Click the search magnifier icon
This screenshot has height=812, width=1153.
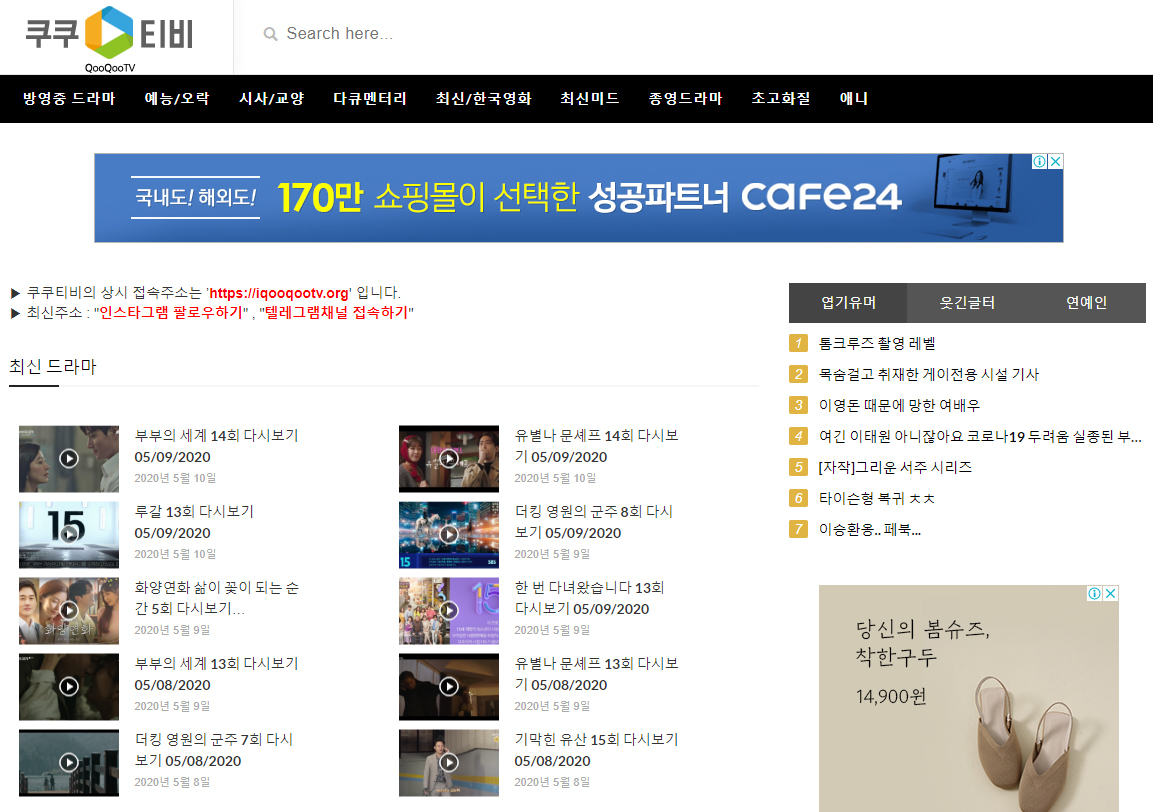(271, 34)
